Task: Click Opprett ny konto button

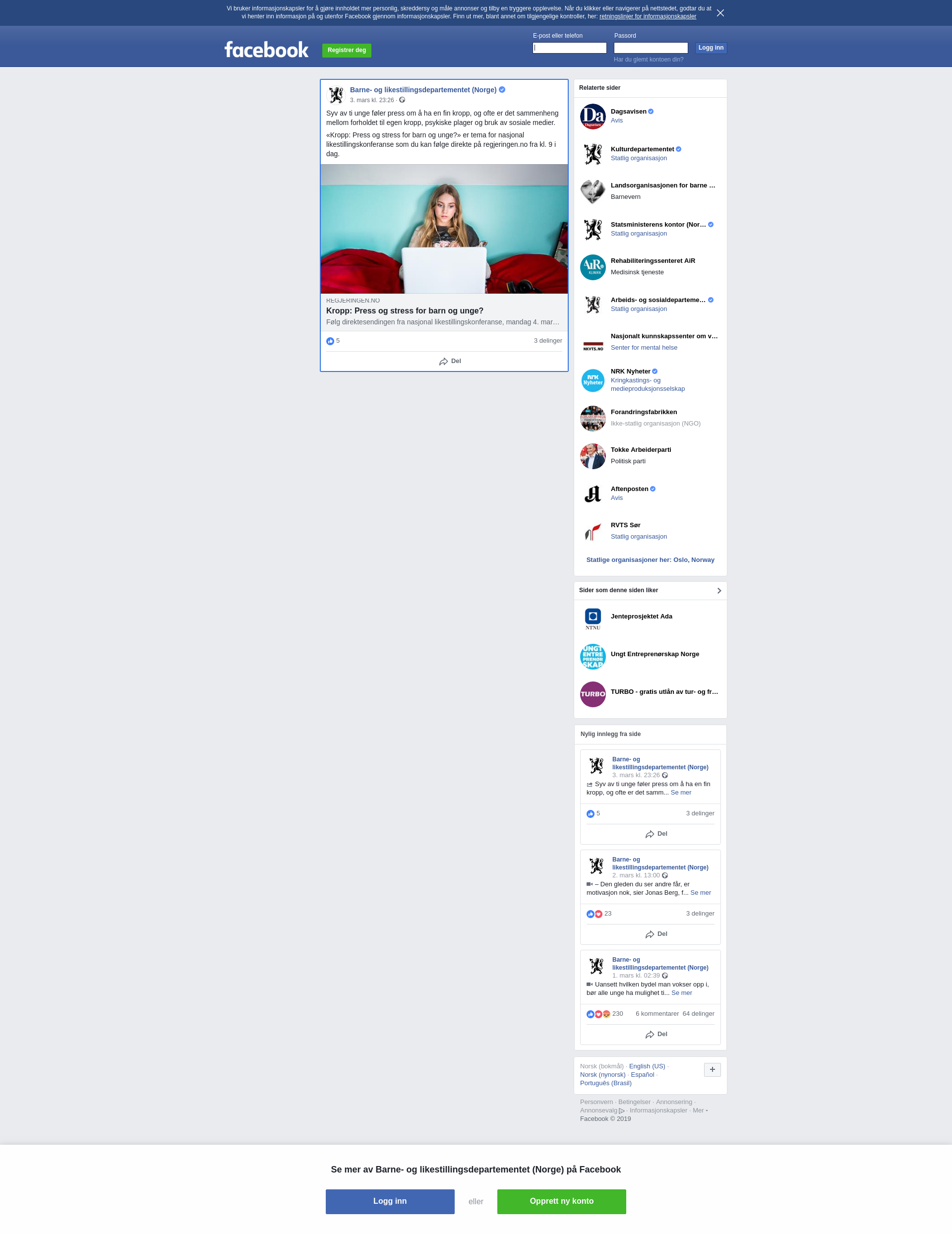Action: click(562, 1201)
